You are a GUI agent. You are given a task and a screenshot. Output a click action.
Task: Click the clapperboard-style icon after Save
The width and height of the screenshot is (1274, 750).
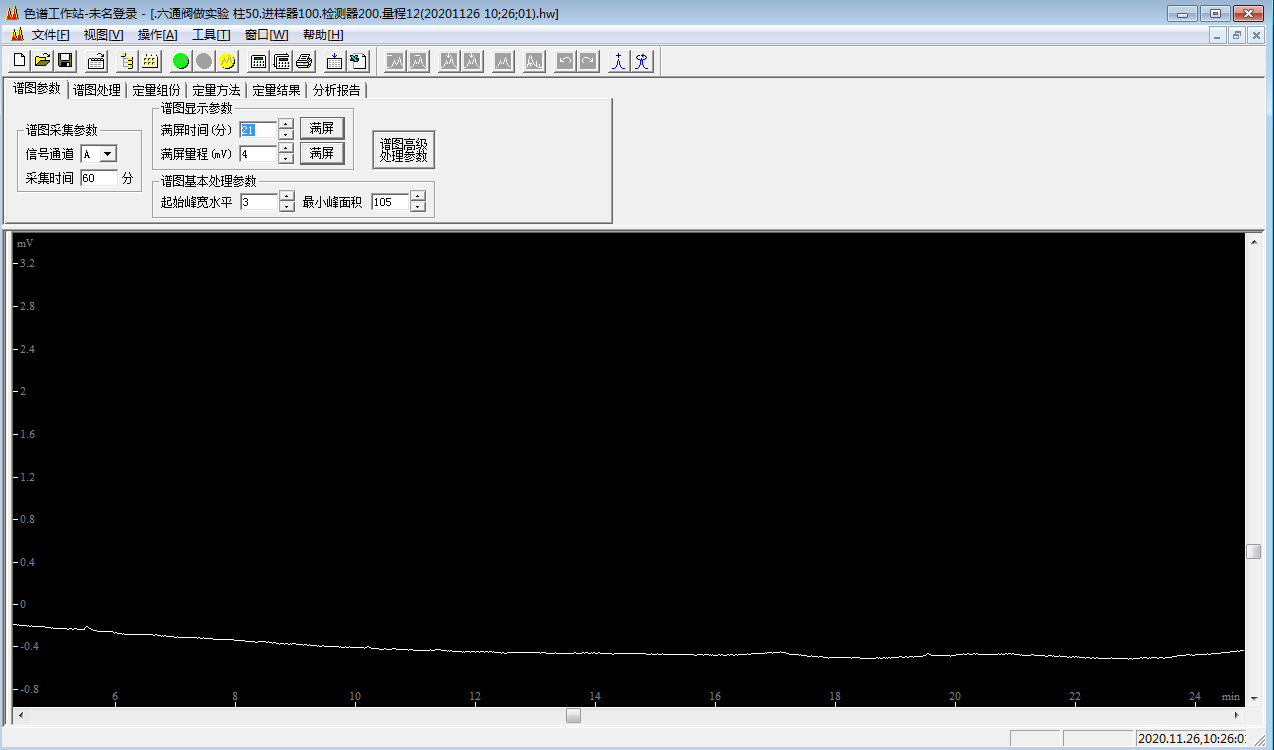pyautogui.click(x=96, y=61)
